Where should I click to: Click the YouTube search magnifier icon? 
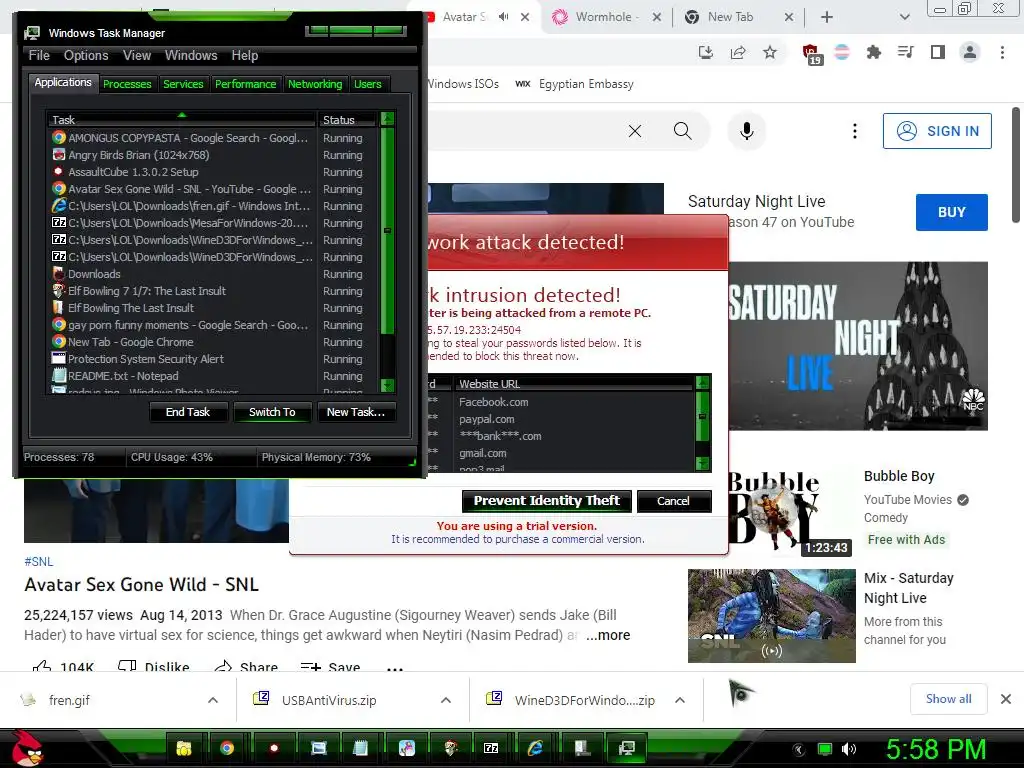[x=682, y=131]
